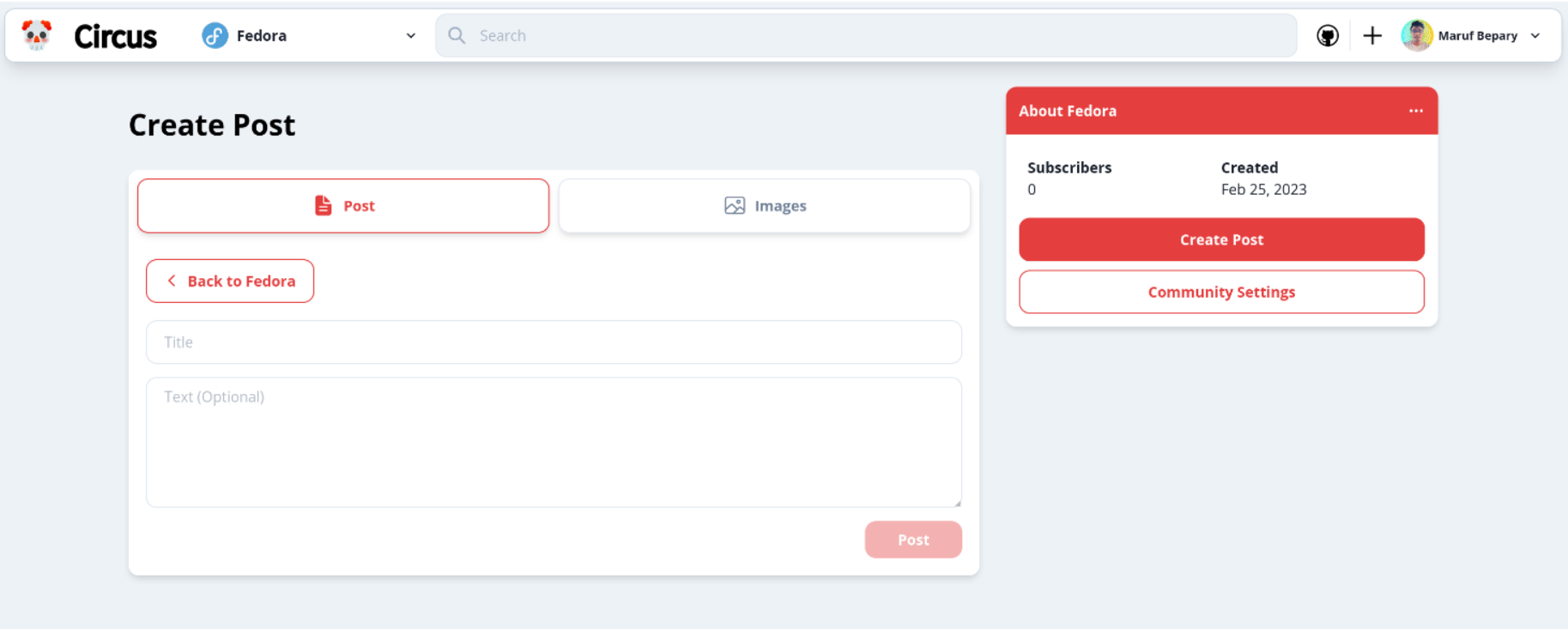1568x629 pixels.
Task: Open Community Settings for Fedora
Action: click(1220, 292)
